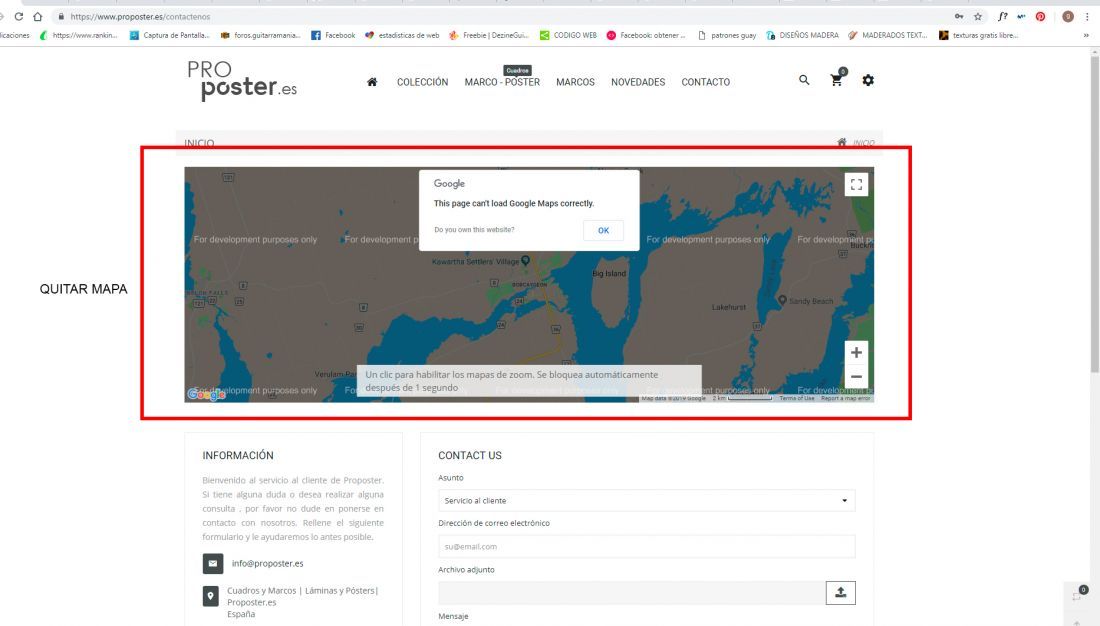The width and height of the screenshot is (1100, 626).
Task: Open the foros.guitarramania bookmark
Action: [260, 35]
